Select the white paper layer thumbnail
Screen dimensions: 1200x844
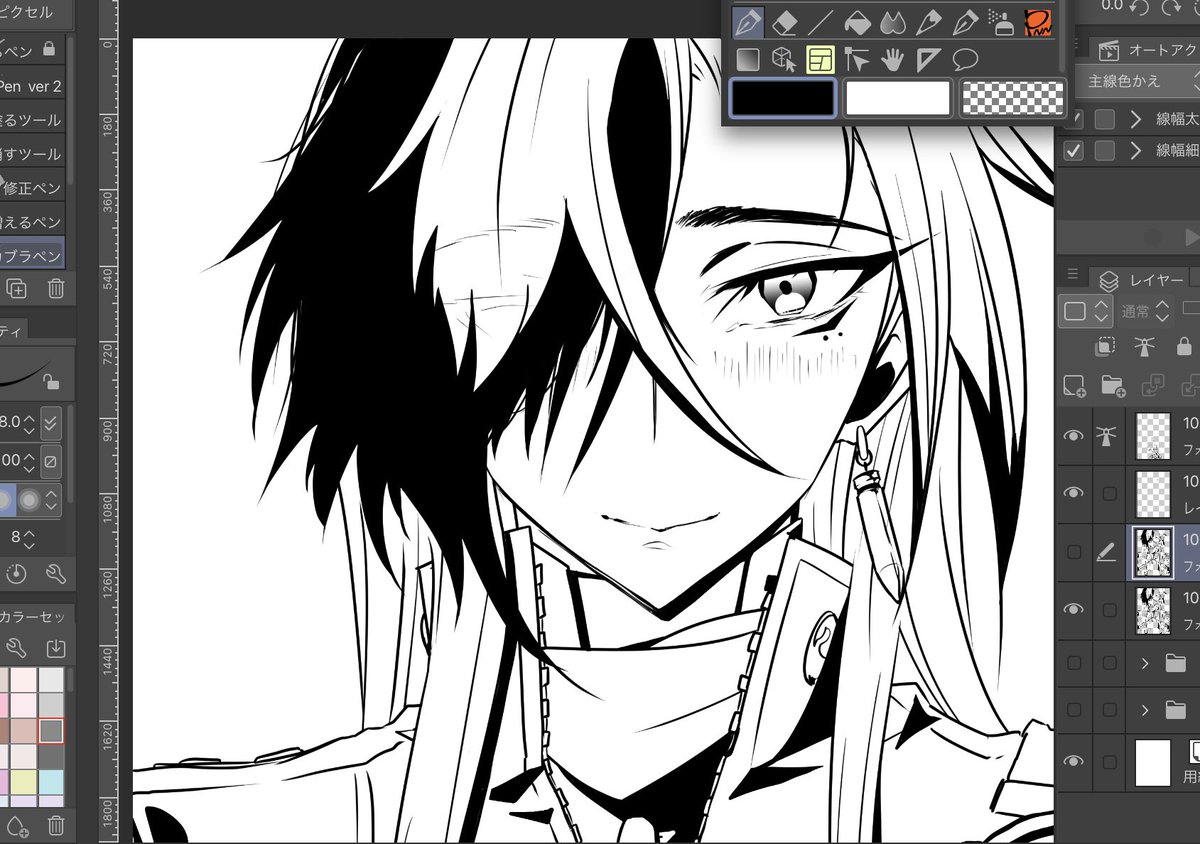(1153, 763)
